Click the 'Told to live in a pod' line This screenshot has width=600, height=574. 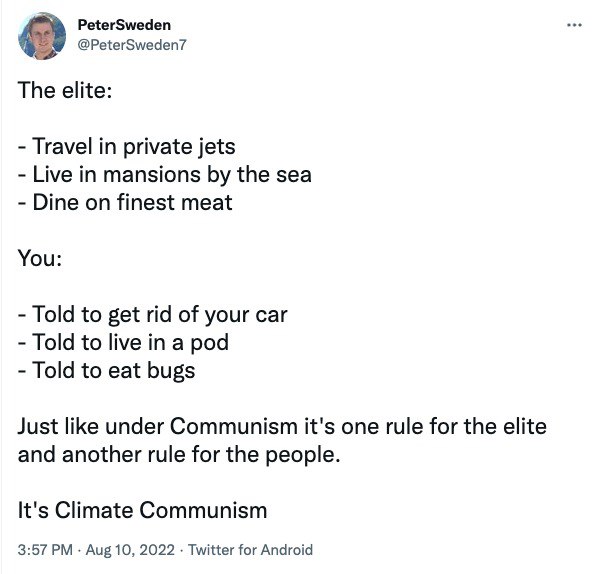[124, 342]
